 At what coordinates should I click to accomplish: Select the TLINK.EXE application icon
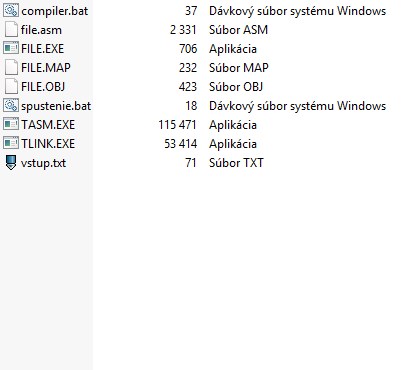click(x=11, y=144)
